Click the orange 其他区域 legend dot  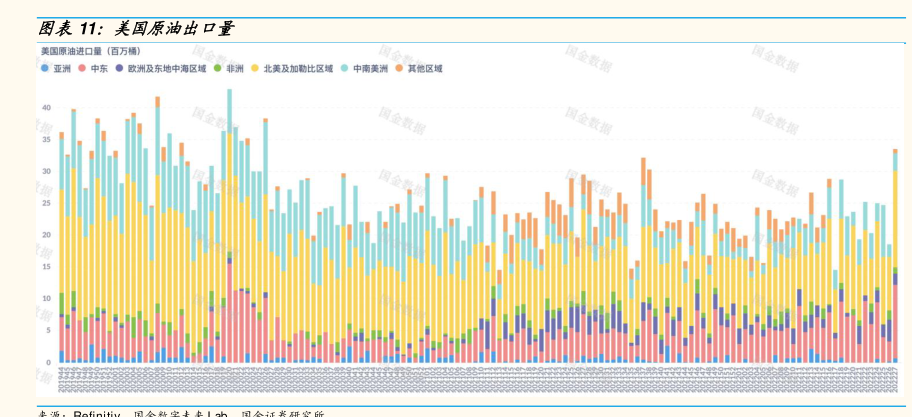pos(398,69)
